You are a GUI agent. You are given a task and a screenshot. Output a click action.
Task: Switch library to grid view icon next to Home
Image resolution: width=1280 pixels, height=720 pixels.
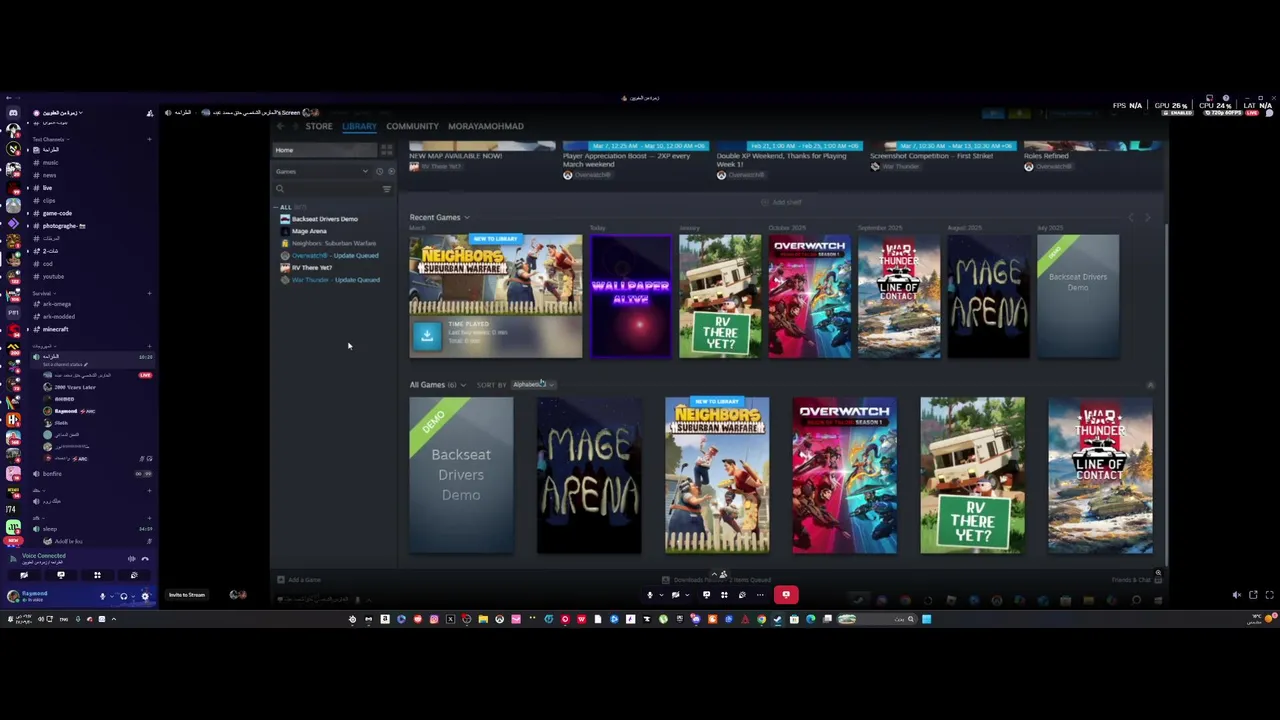point(386,150)
